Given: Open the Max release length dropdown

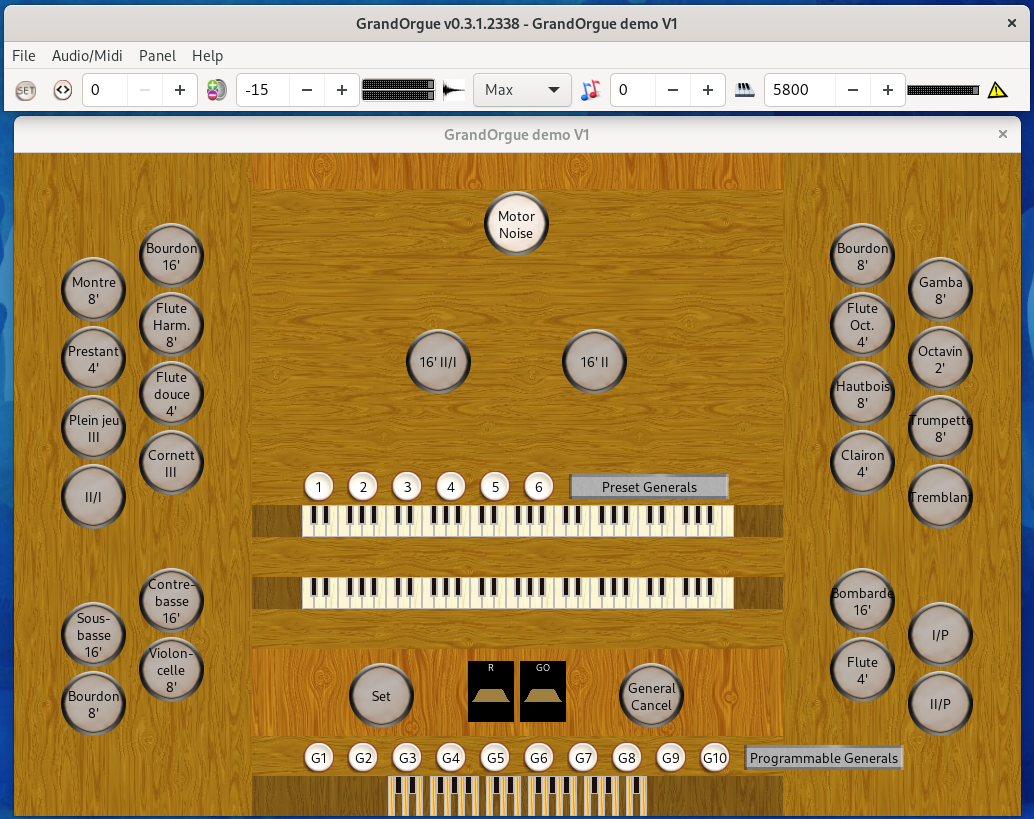Looking at the screenshot, I should 522,90.
